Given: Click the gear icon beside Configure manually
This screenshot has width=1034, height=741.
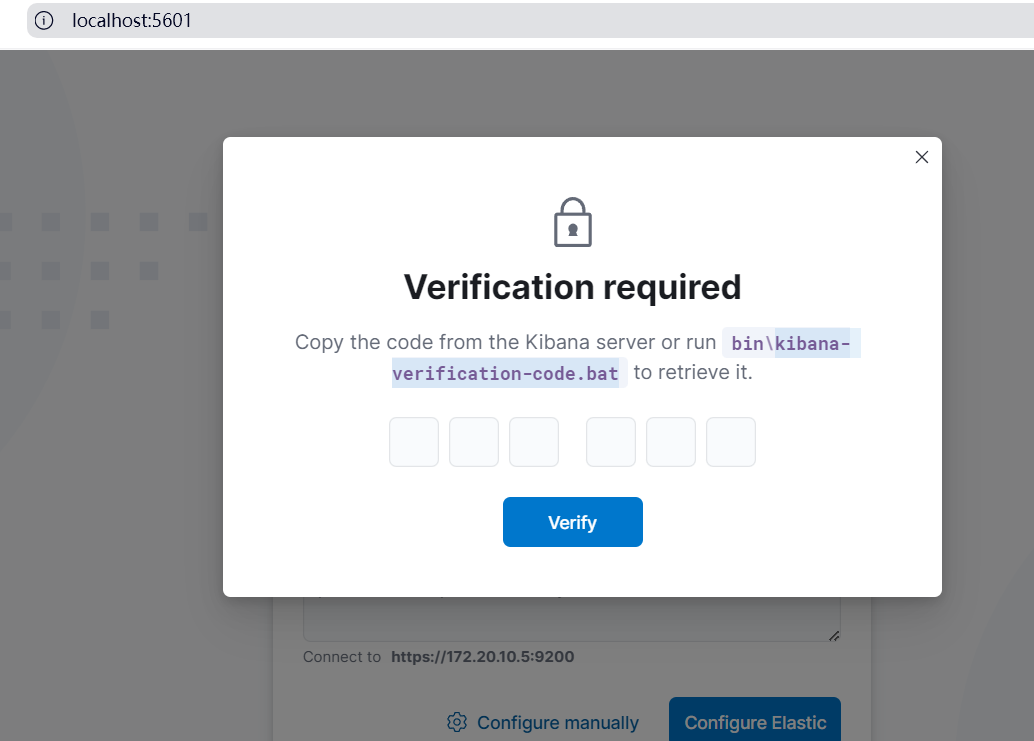Looking at the screenshot, I should point(457,723).
